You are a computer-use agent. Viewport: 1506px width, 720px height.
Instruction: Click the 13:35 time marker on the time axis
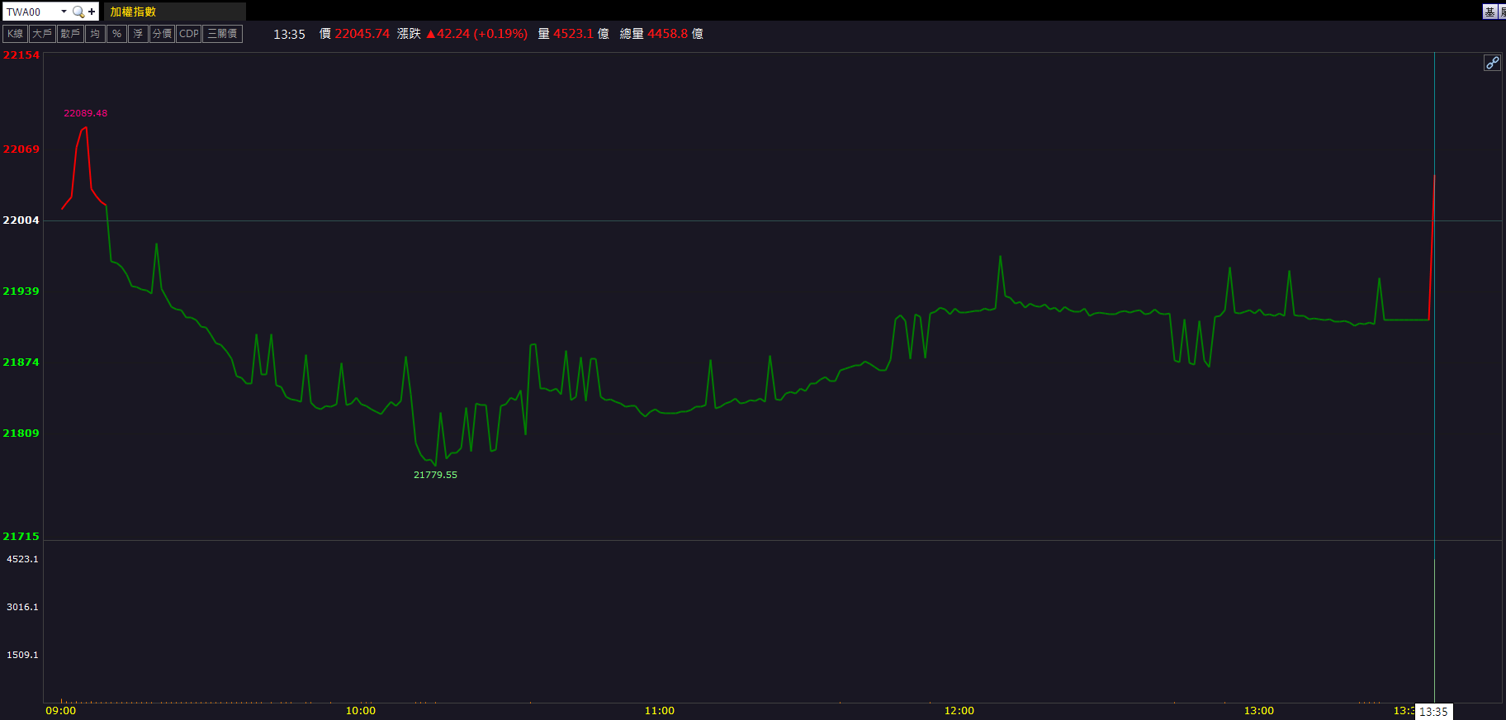[1433, 712]
